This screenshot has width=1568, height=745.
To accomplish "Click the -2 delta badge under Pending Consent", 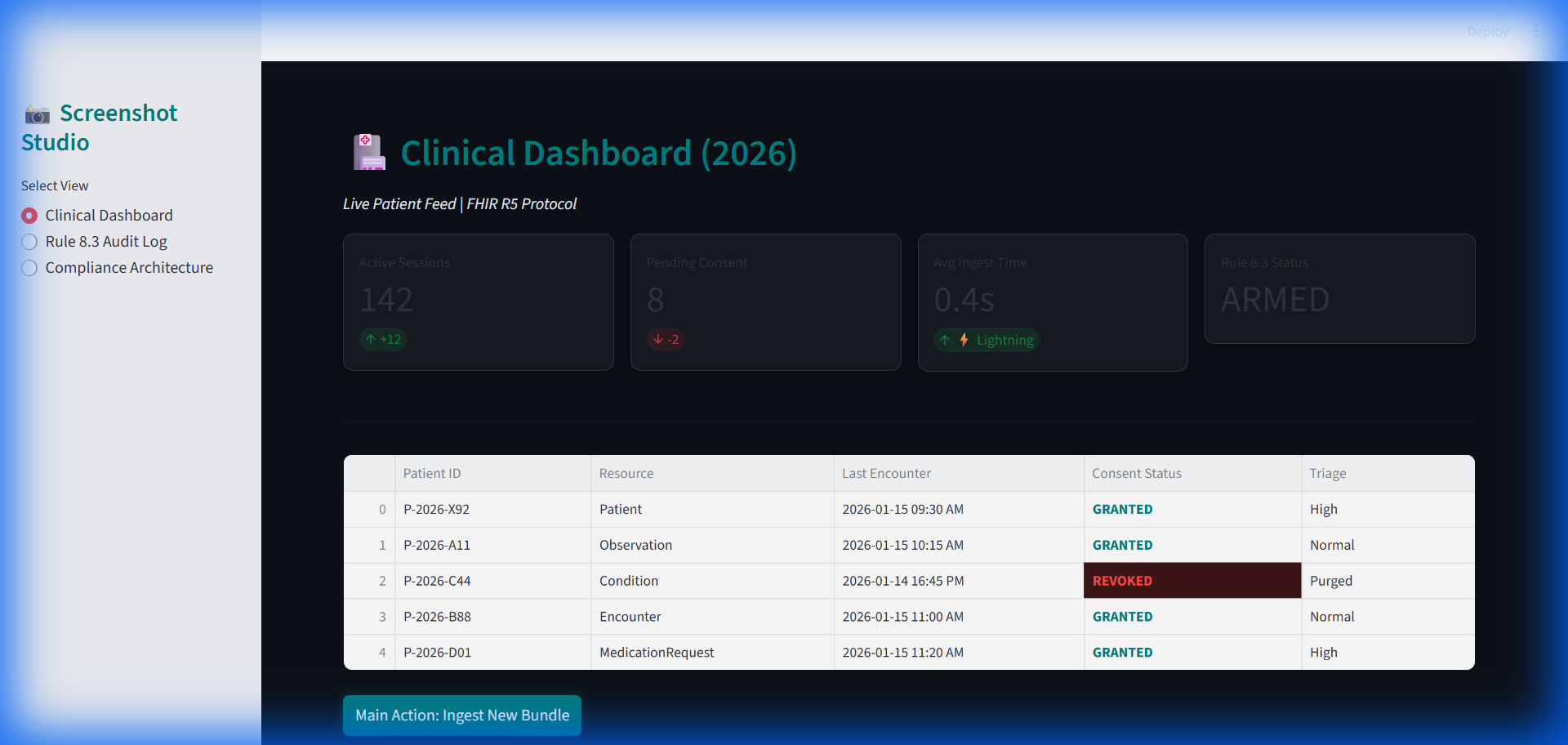I will pos(666,339).
